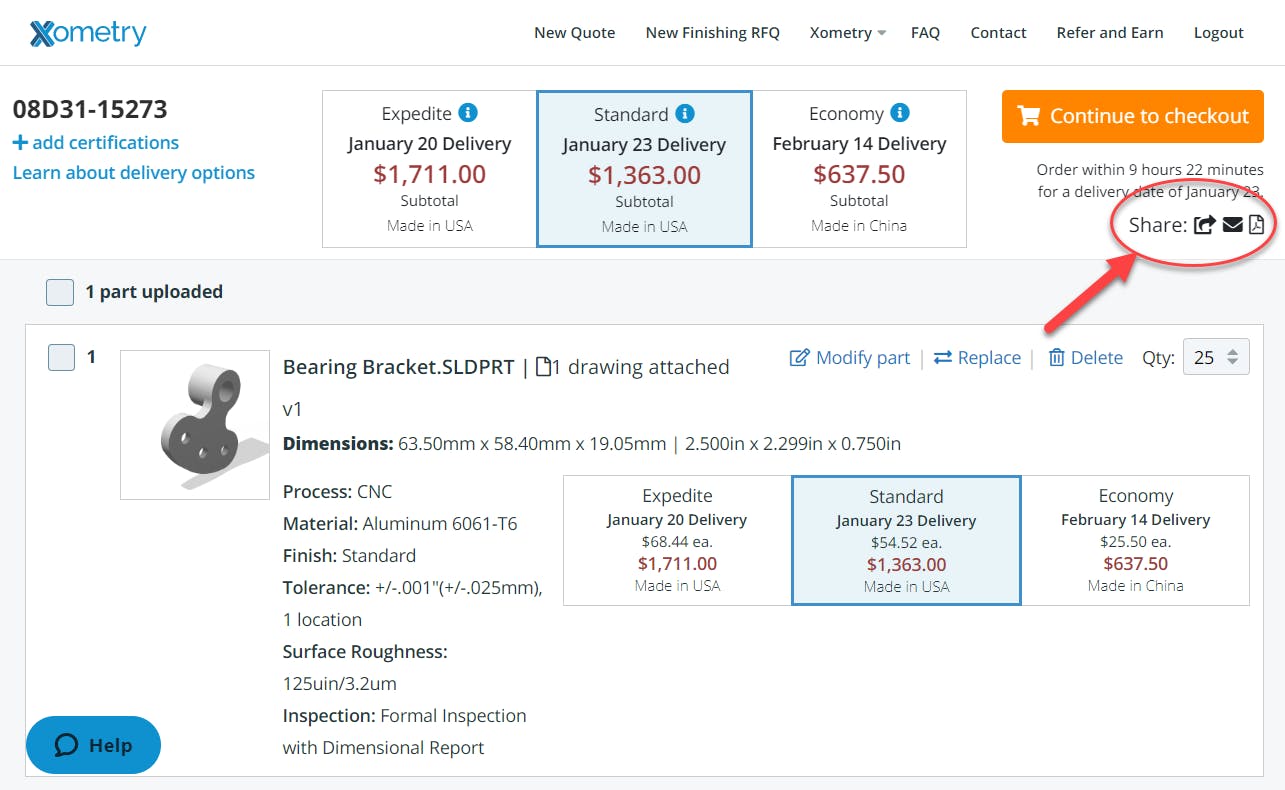Download the quote as PDF icon
The height and width of the screenshot is (790, 1285).
[1256, 225]
